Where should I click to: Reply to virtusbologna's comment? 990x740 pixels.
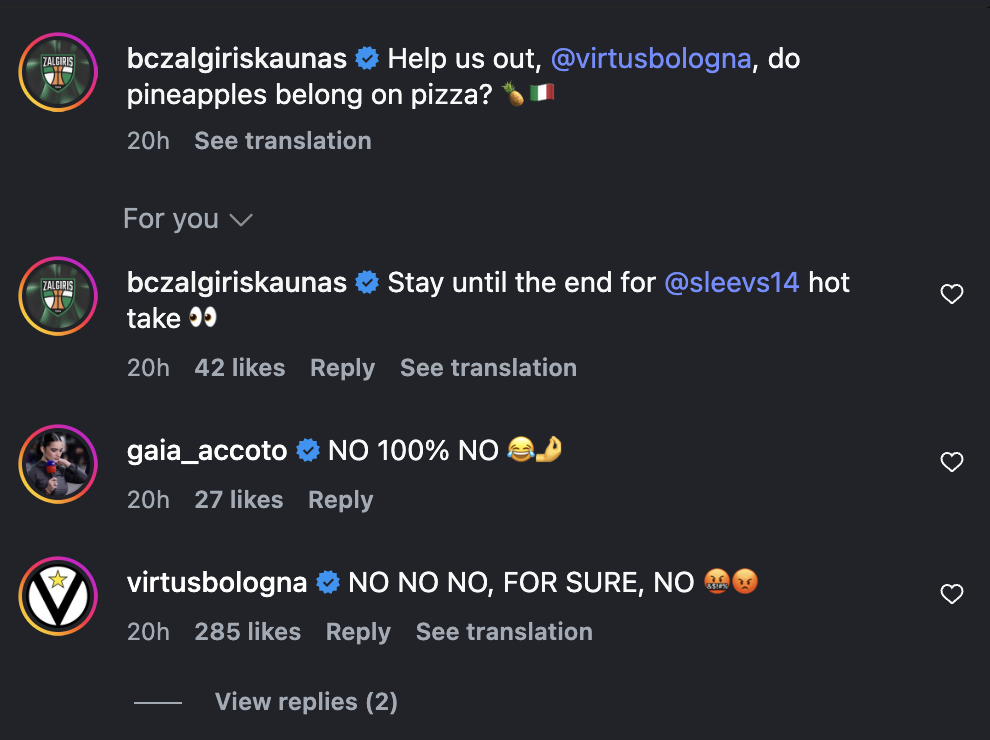358,632
